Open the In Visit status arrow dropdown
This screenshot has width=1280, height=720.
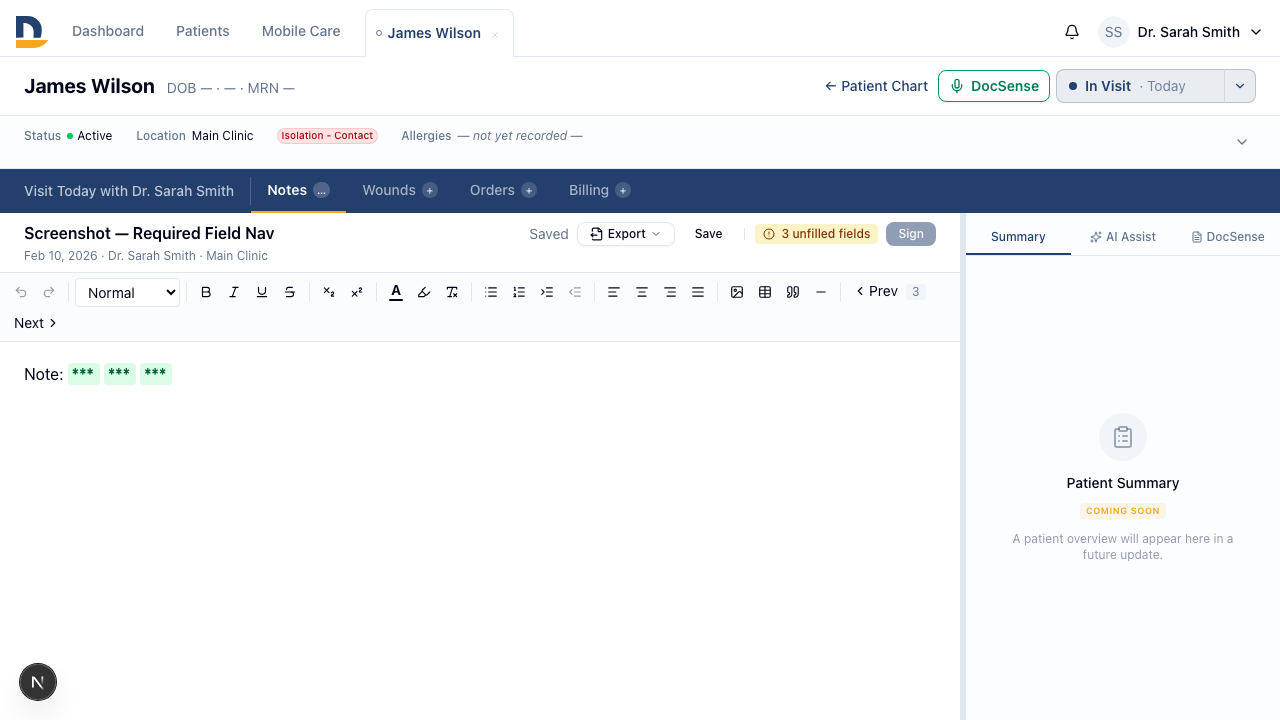click(x=1240, y=86)
